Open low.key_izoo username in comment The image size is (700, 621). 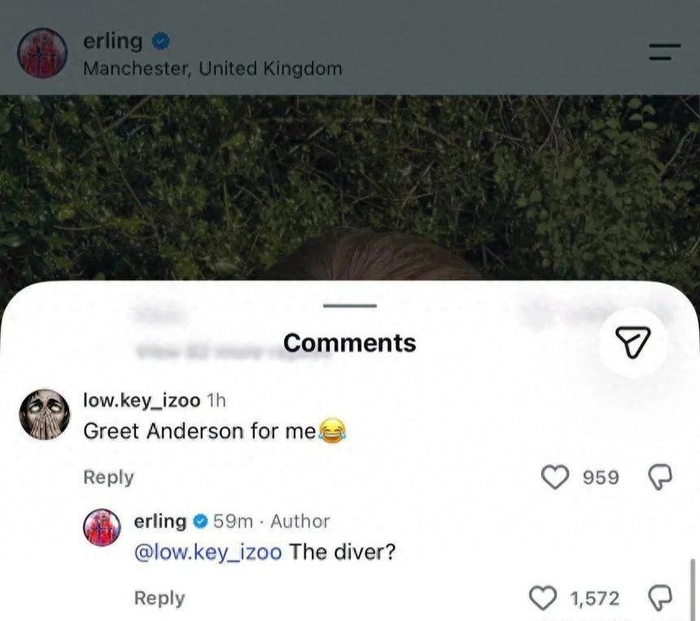[142, 400]
